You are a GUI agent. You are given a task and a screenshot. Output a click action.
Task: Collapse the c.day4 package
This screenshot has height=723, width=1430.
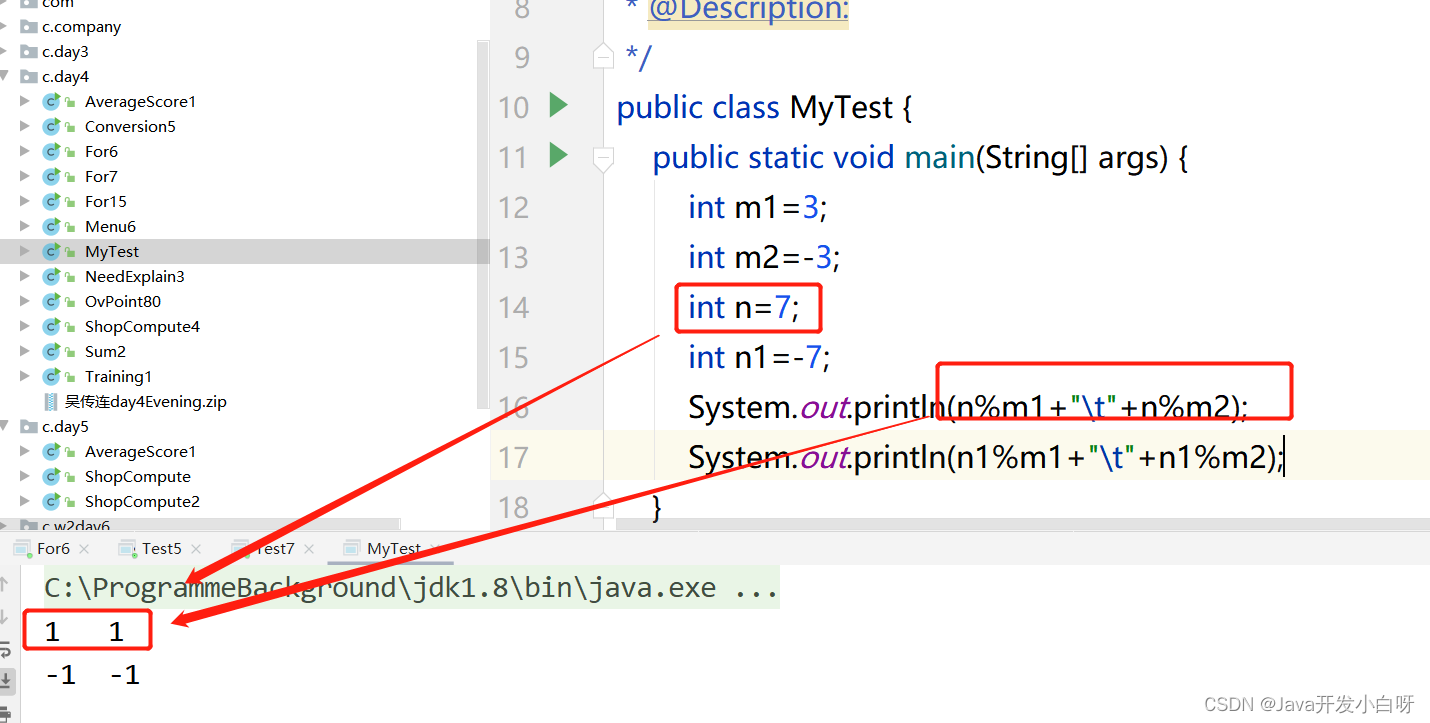5,77
